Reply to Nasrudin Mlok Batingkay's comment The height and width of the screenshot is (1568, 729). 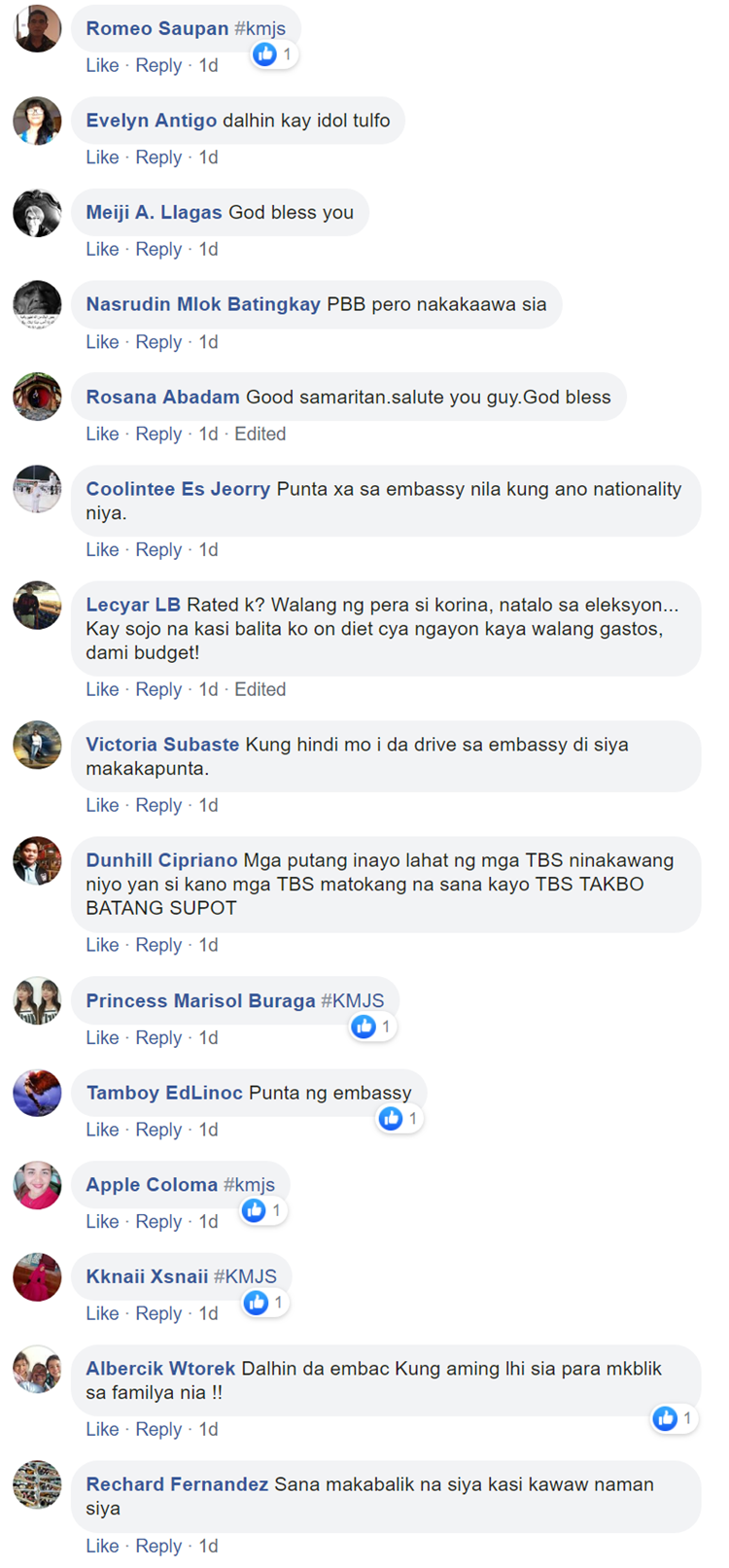pyautogui.click(x=158, y=341)
